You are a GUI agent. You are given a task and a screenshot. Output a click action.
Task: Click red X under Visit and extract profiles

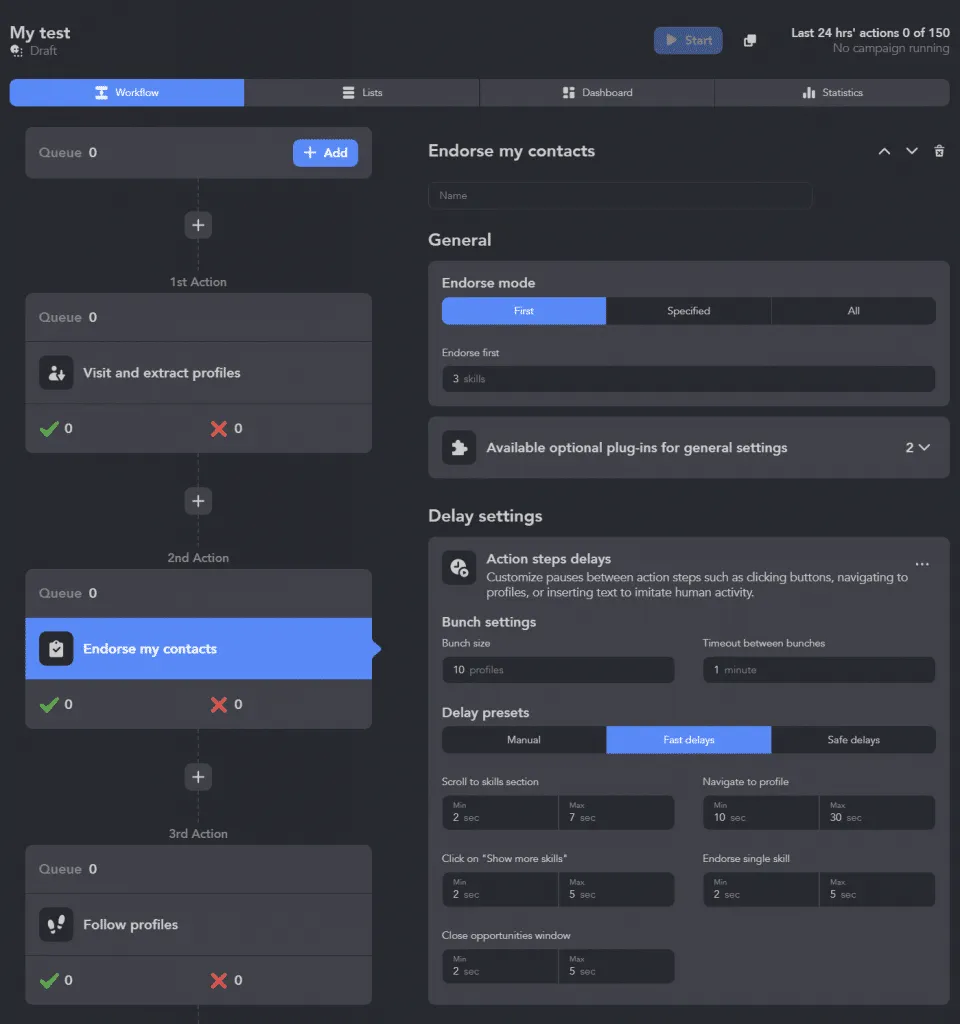tap(219, 429)
